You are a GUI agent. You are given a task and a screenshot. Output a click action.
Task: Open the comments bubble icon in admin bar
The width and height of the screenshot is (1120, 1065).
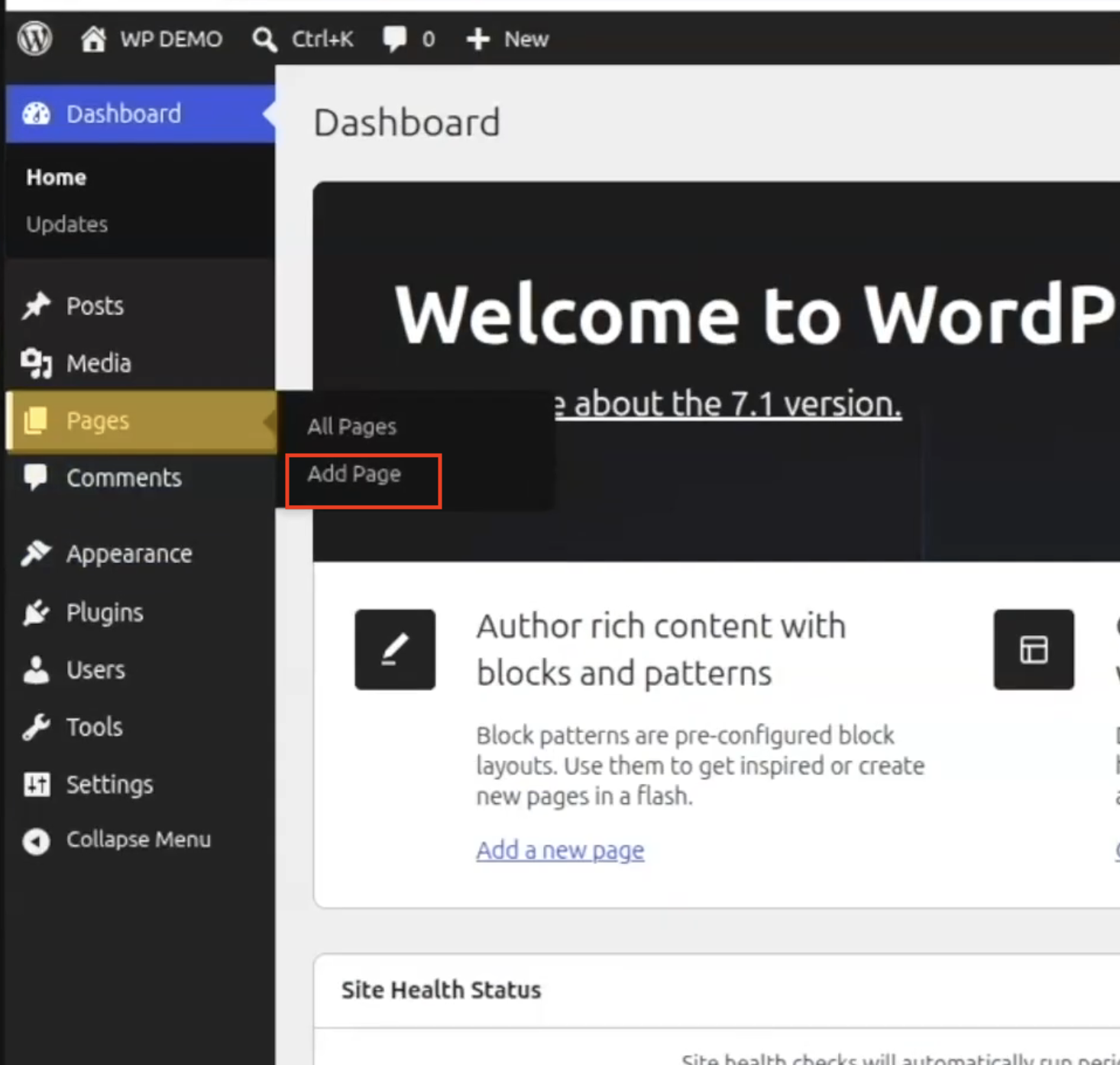click(395, 38)
